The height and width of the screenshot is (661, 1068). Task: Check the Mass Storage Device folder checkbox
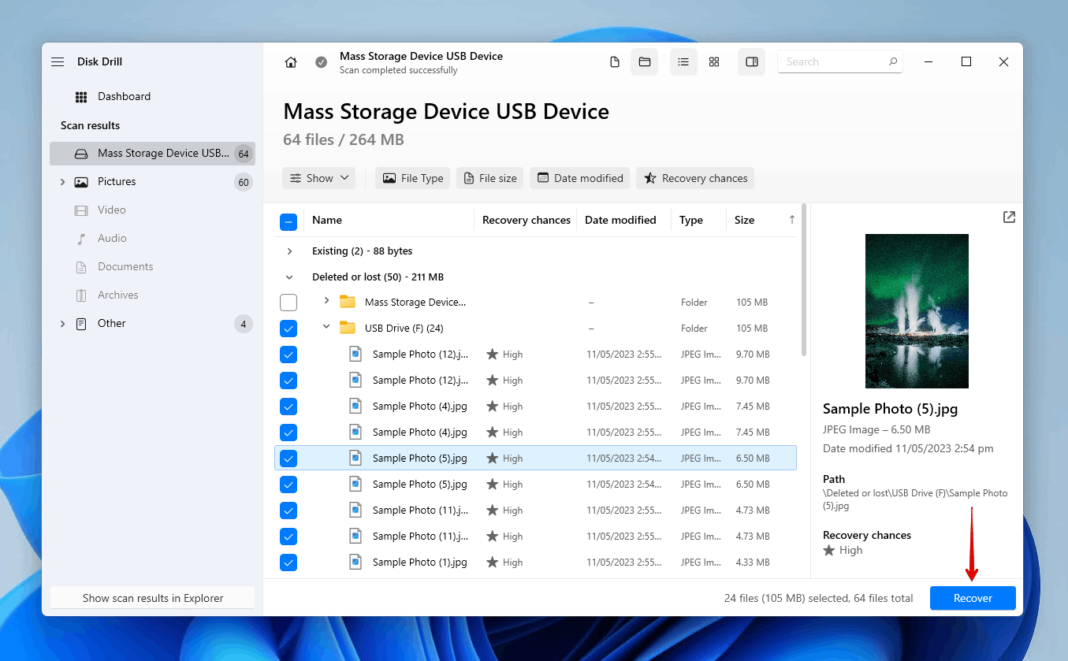[288, 301]
